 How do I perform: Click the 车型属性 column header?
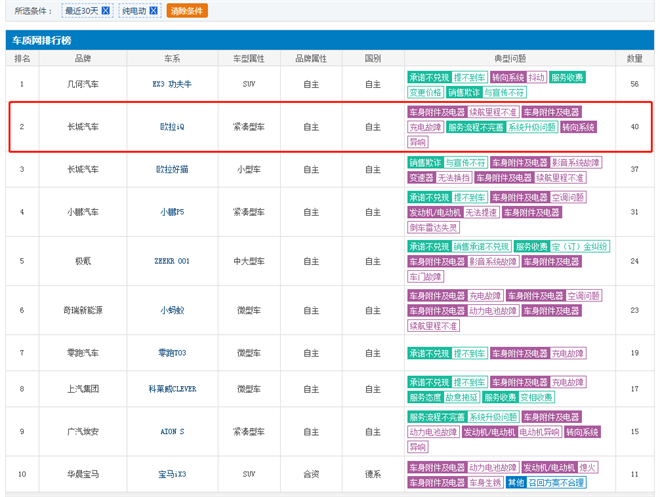click(x=249, y=58)
